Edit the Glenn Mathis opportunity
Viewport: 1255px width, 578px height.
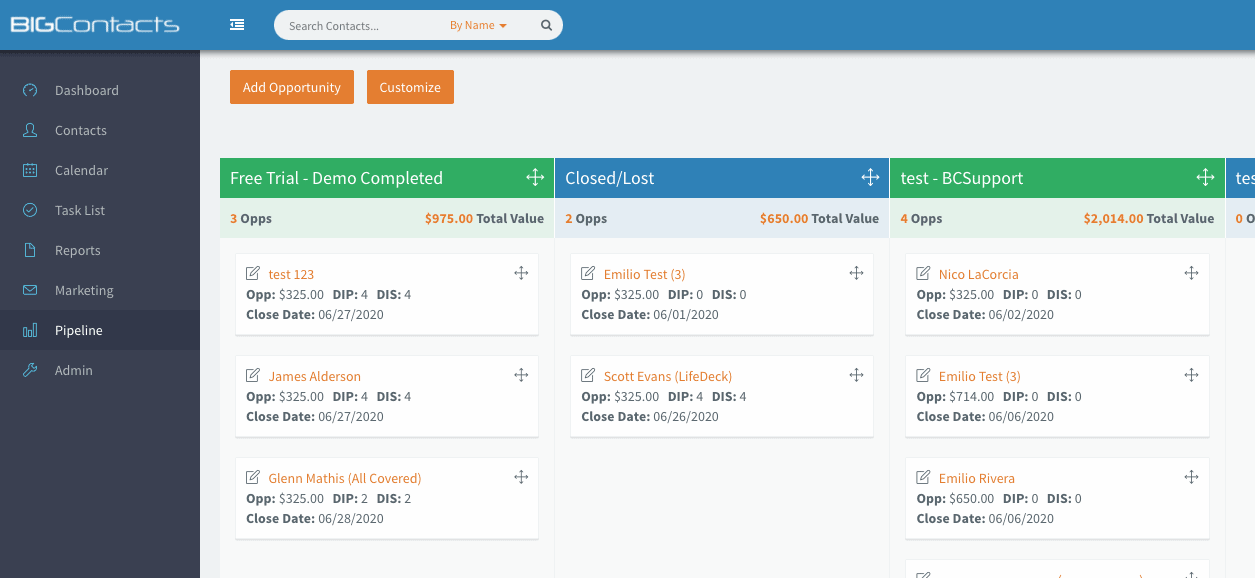pyautogui.click(x=253, y=477)
